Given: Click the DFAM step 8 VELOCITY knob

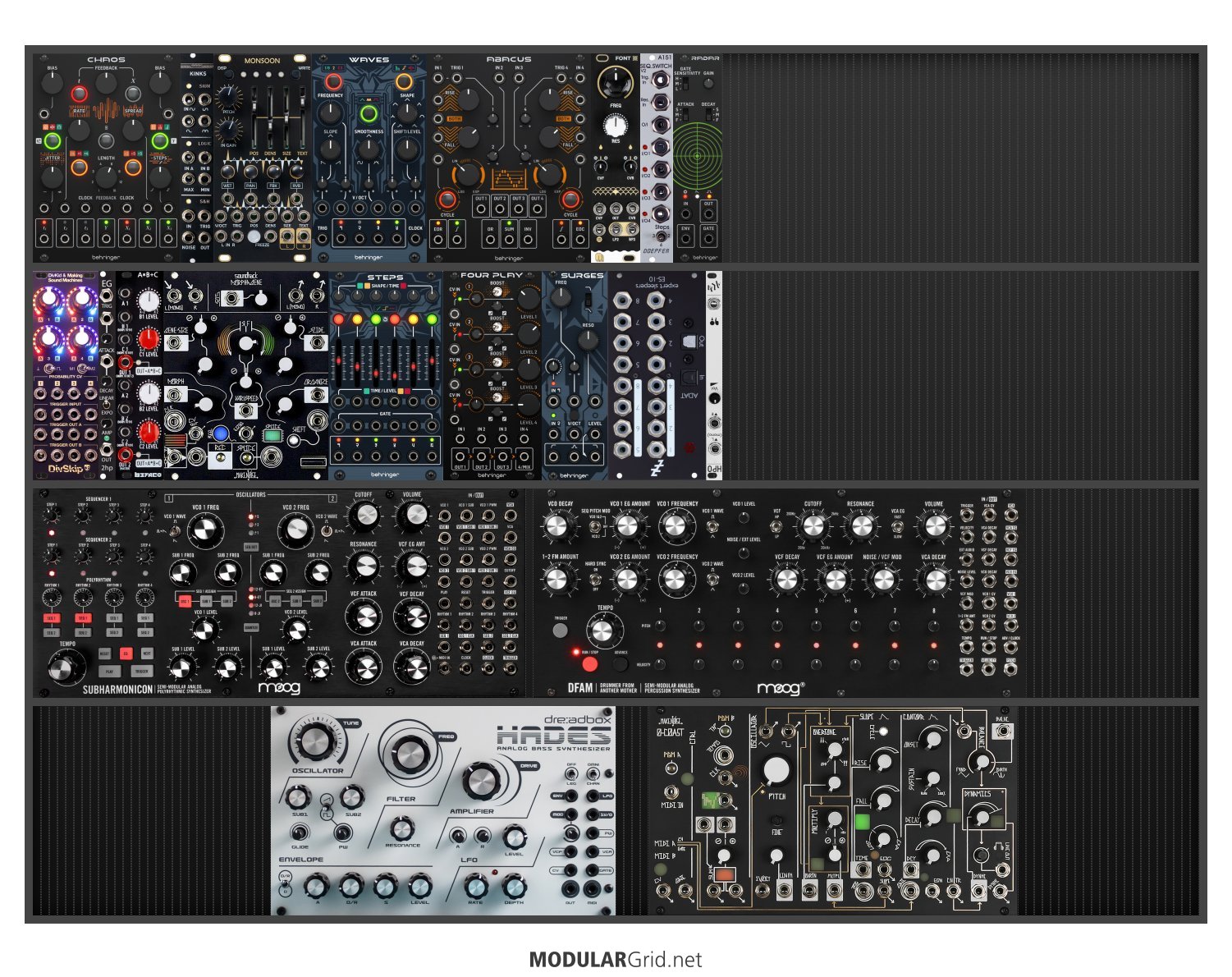Looking at the screenshot, I should [933, 663].
